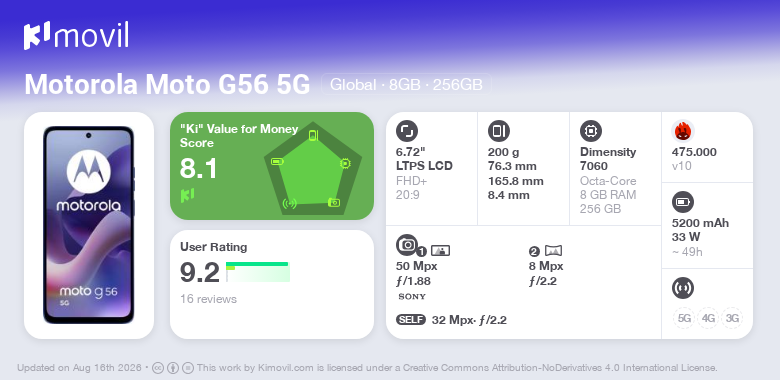Screen dimensions: 780x380
Task: Open the 16 reviews link
Action: tap(208, 299)
